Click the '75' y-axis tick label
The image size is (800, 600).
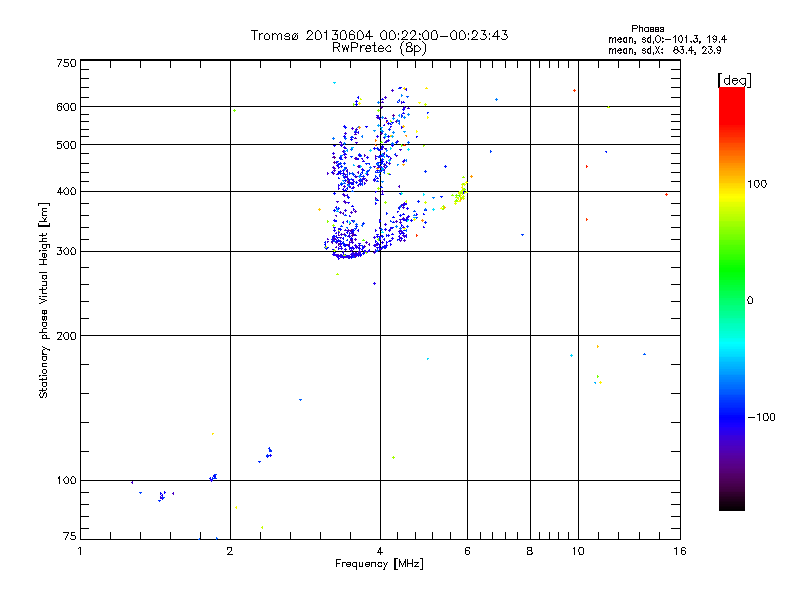coord(70,536)
